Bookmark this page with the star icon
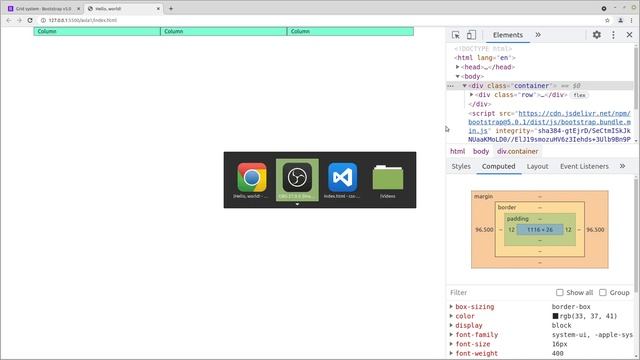640x360 pixels. 607,20
